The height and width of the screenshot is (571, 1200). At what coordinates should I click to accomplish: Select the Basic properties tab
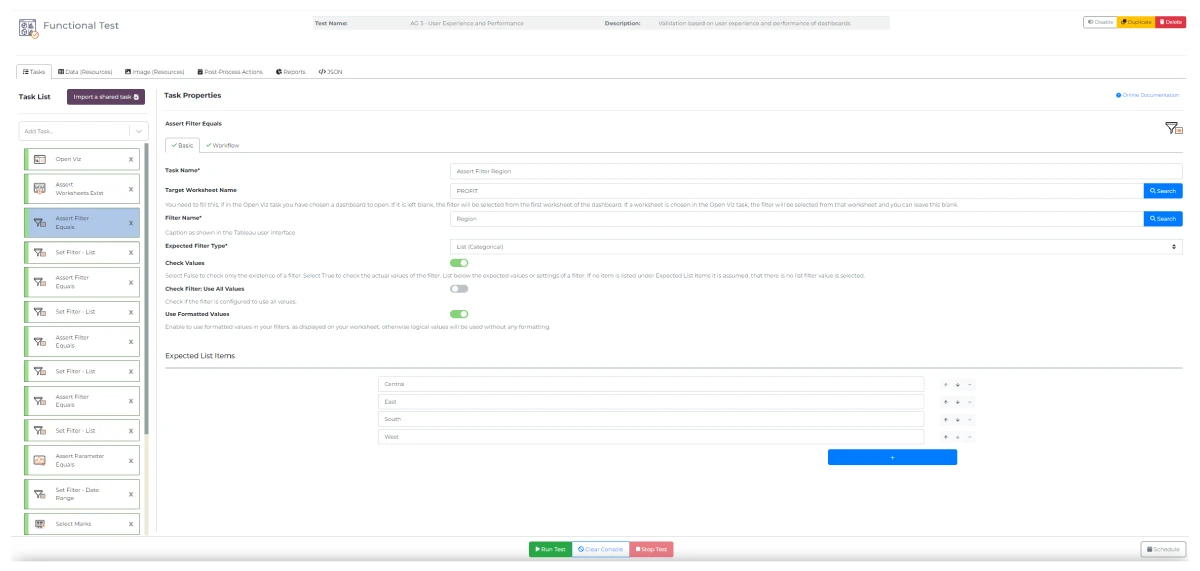(x=183, y=145)
